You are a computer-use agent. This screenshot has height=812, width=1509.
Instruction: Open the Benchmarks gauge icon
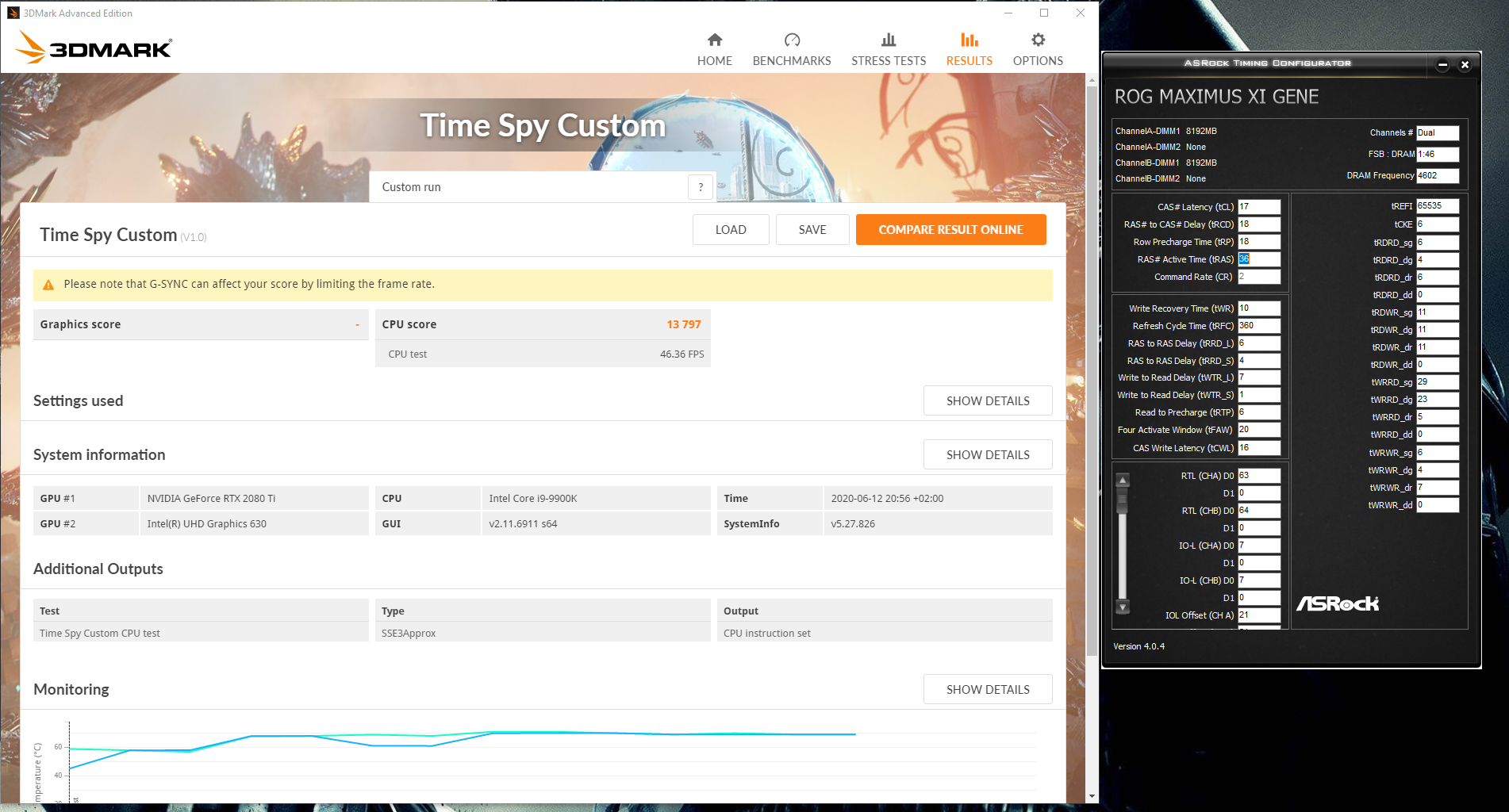[x=792, y=40]
